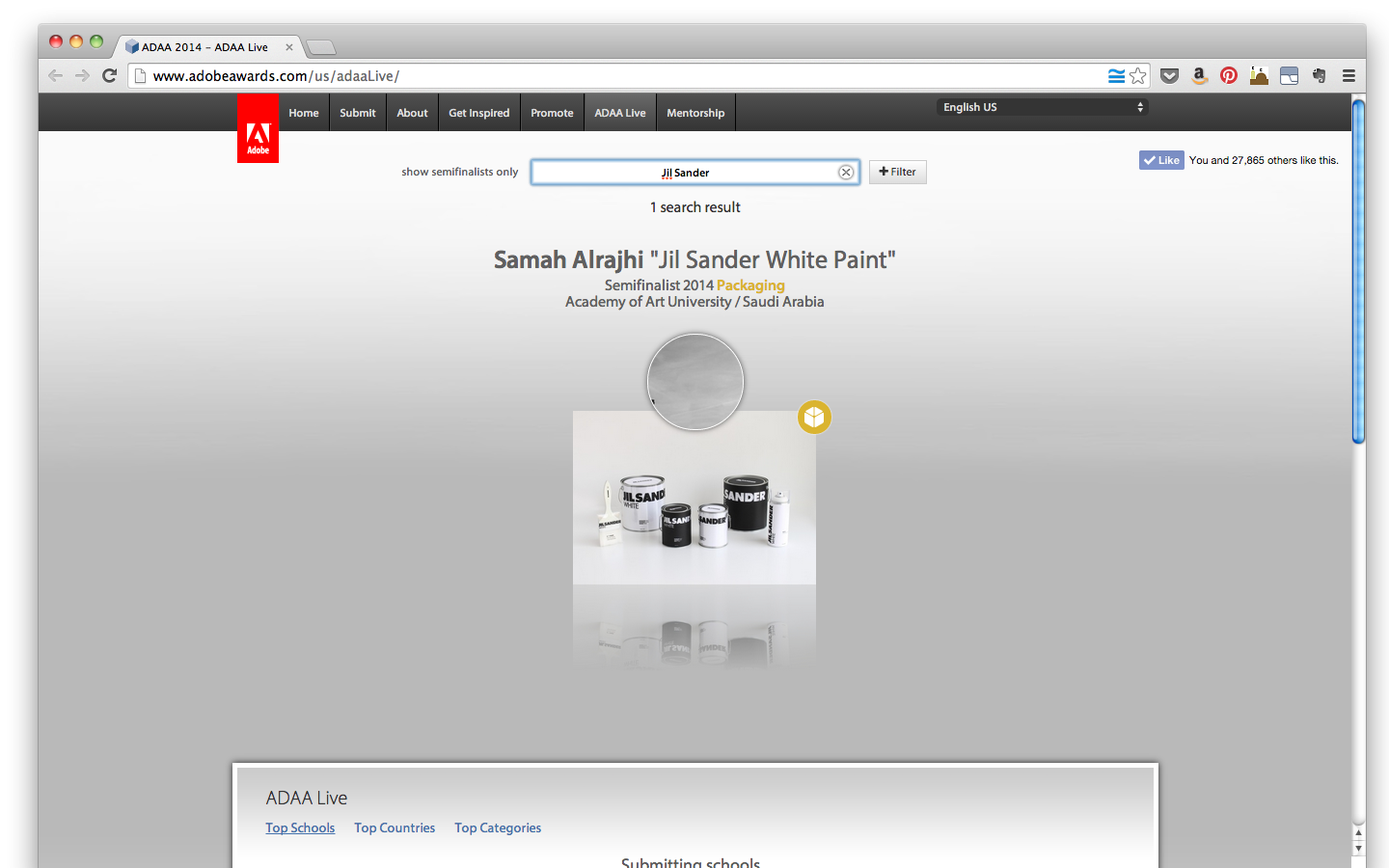Click the blue vertical scrollbar thumb
Viewport: 1389px width, 868px height.
1358,271
